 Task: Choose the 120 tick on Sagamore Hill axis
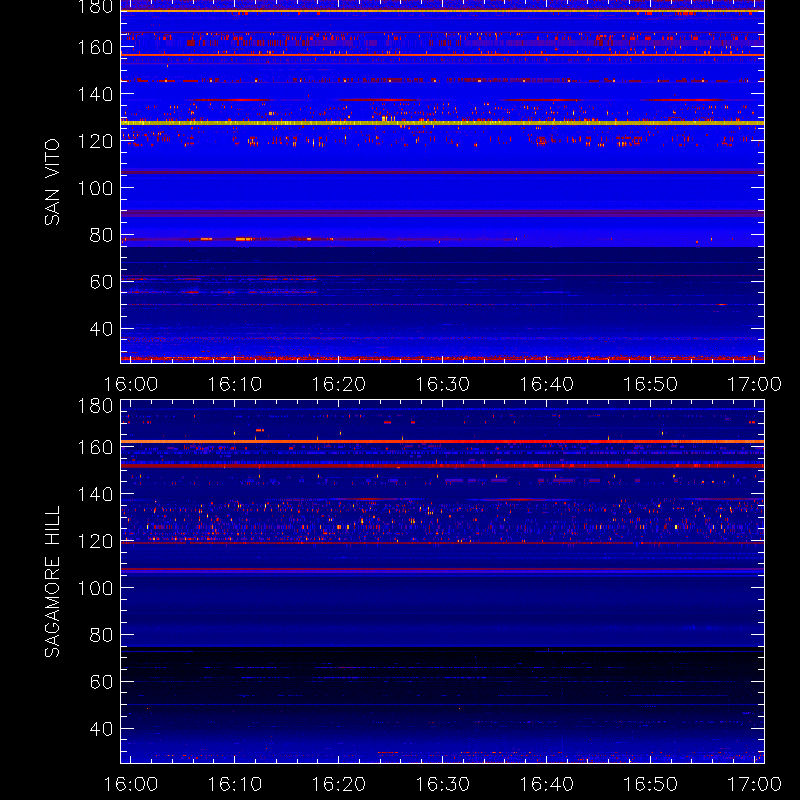(x=95, y=541)
